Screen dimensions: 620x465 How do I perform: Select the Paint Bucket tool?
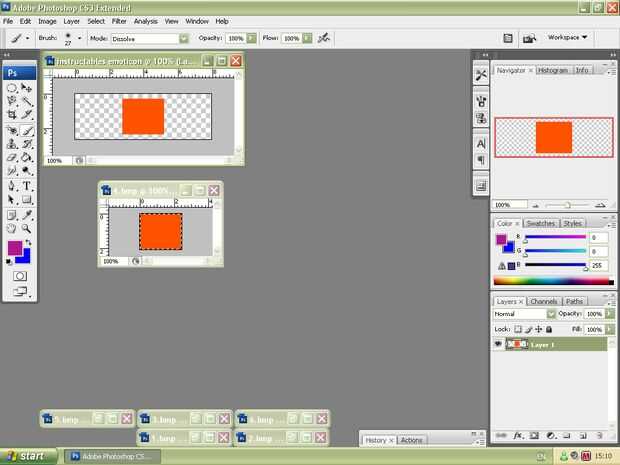(x=26, y=157)
